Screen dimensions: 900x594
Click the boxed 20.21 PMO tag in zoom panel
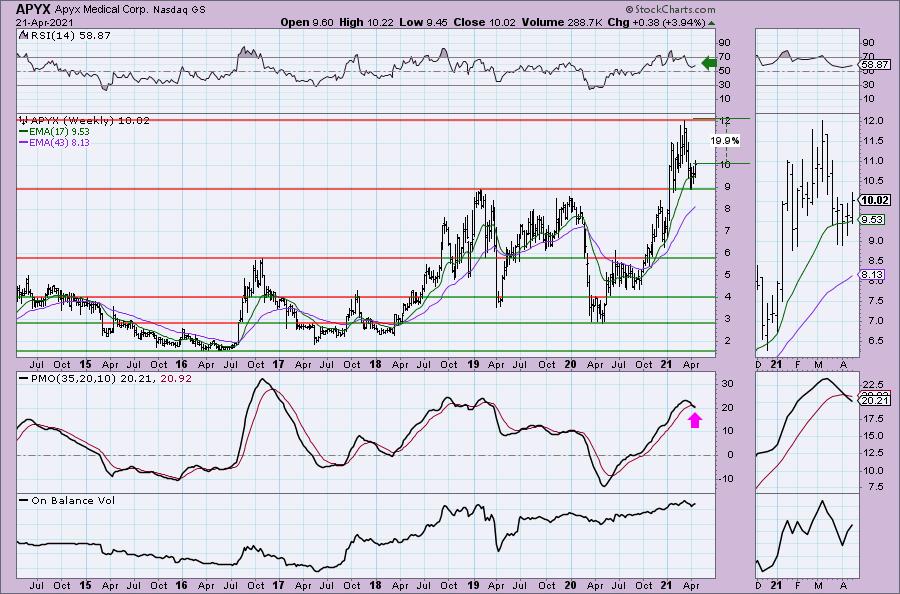pos(875,401)
